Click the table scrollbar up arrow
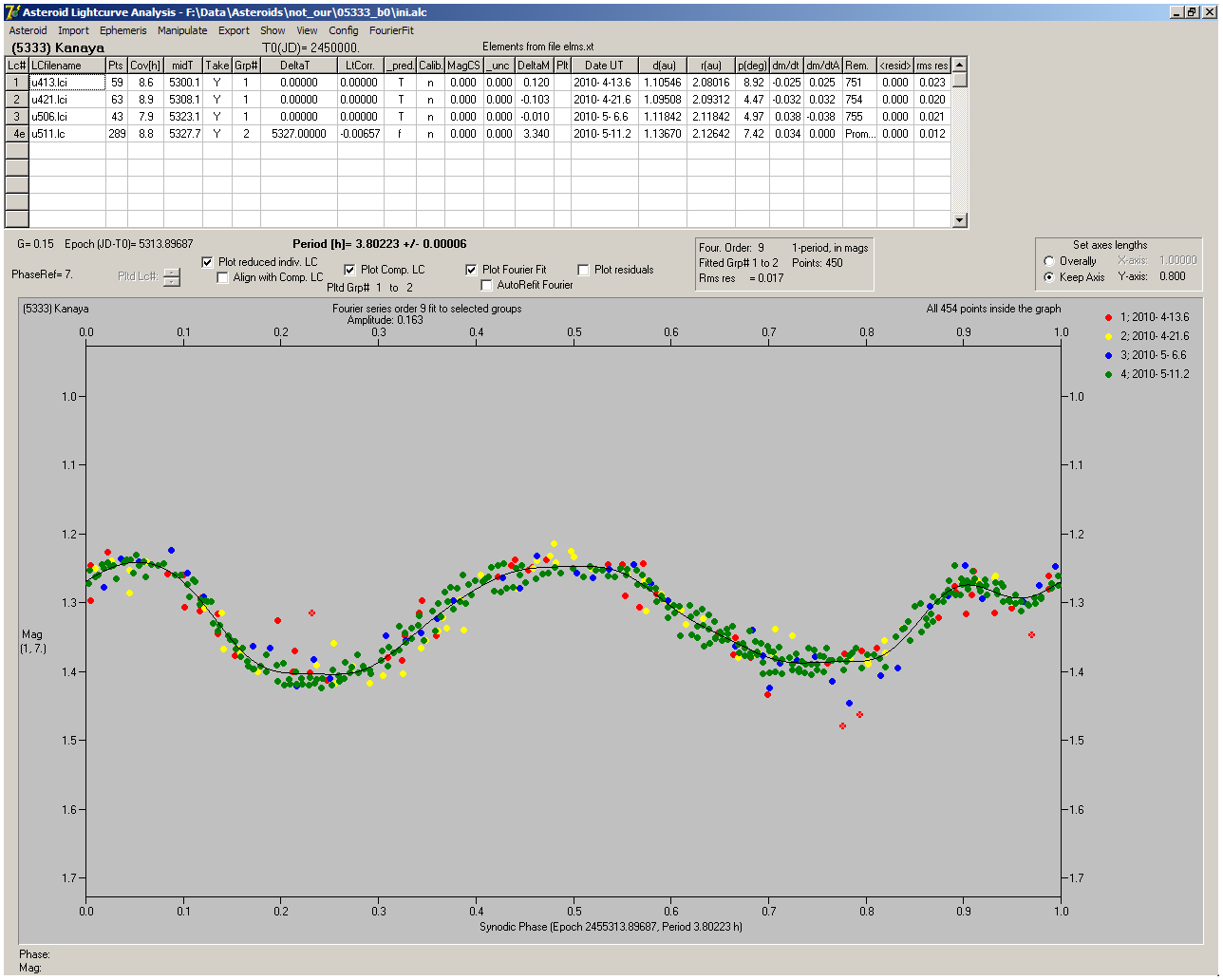 (x=959, y=65)
